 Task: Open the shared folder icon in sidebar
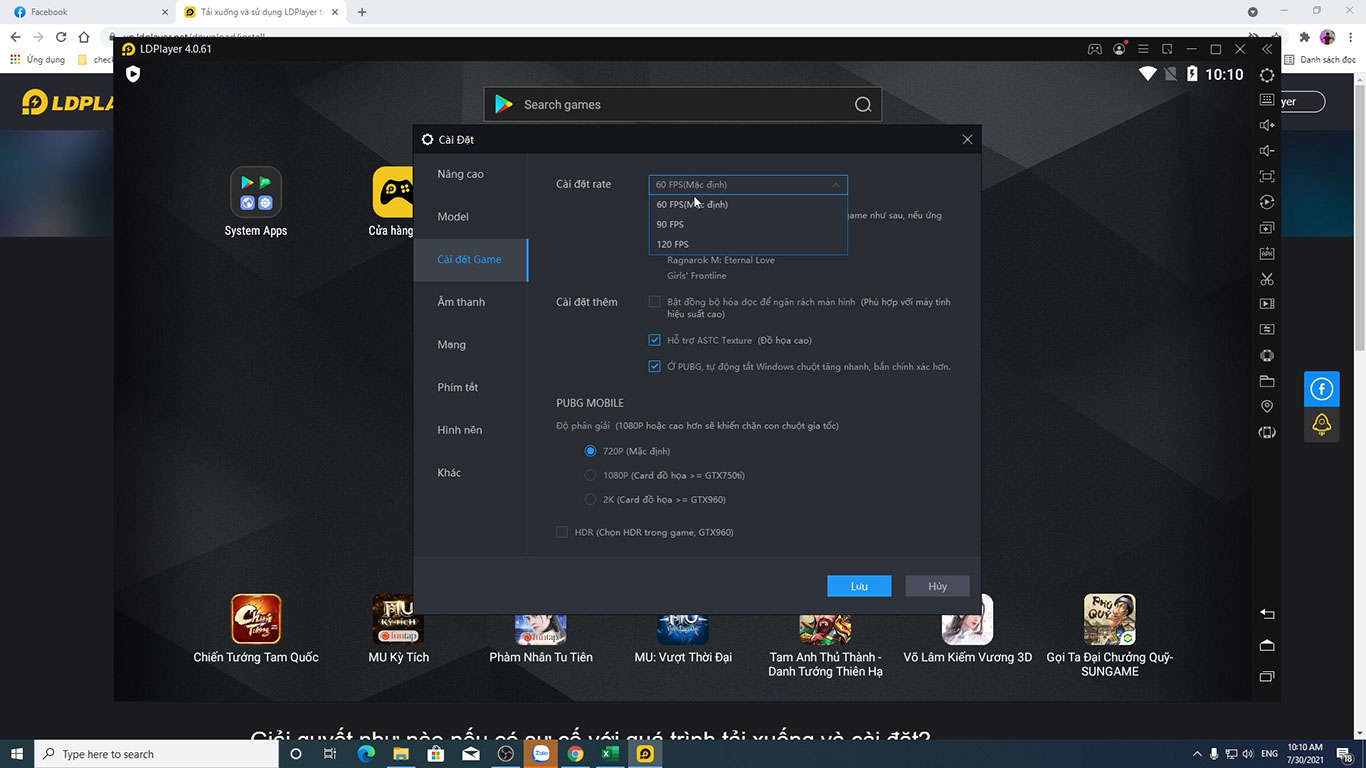1267,381
